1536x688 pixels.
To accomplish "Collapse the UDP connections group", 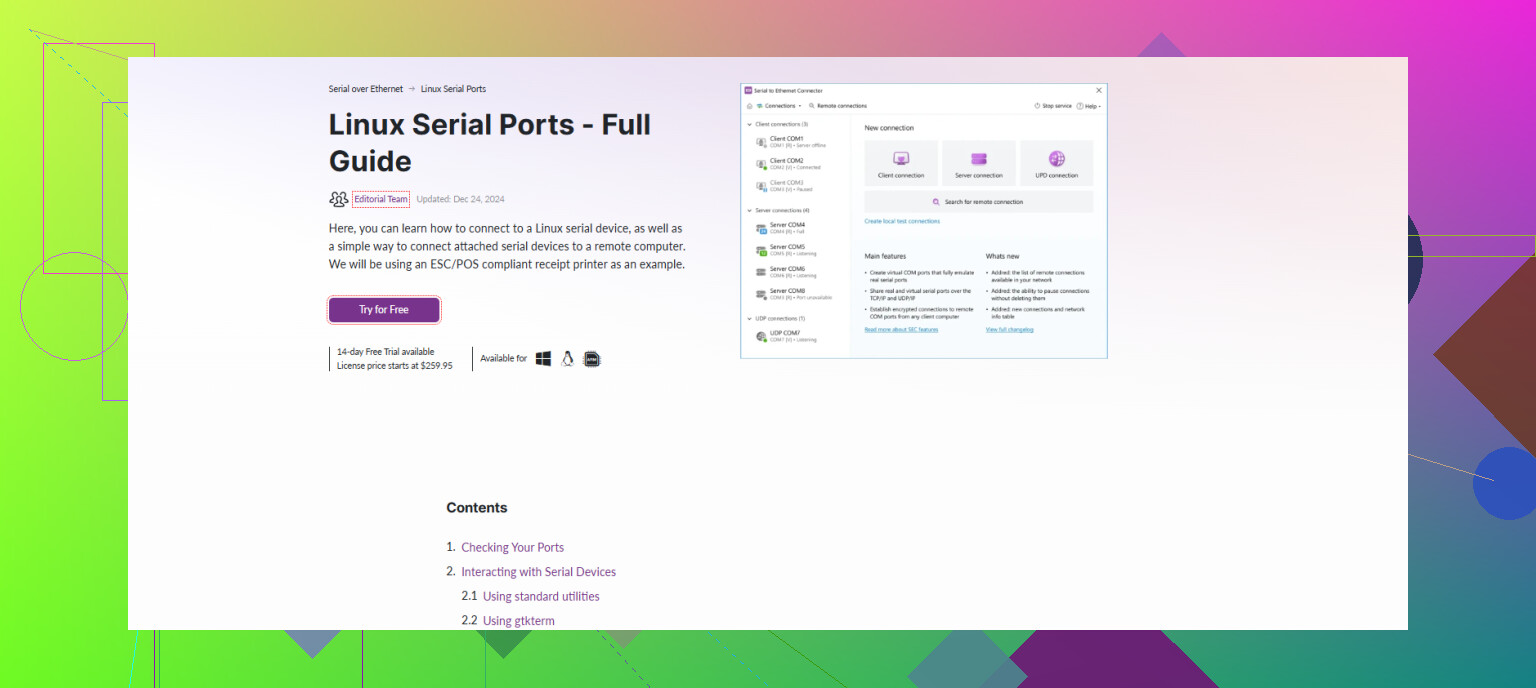I will pyautogui.click(x=749, y=318).
